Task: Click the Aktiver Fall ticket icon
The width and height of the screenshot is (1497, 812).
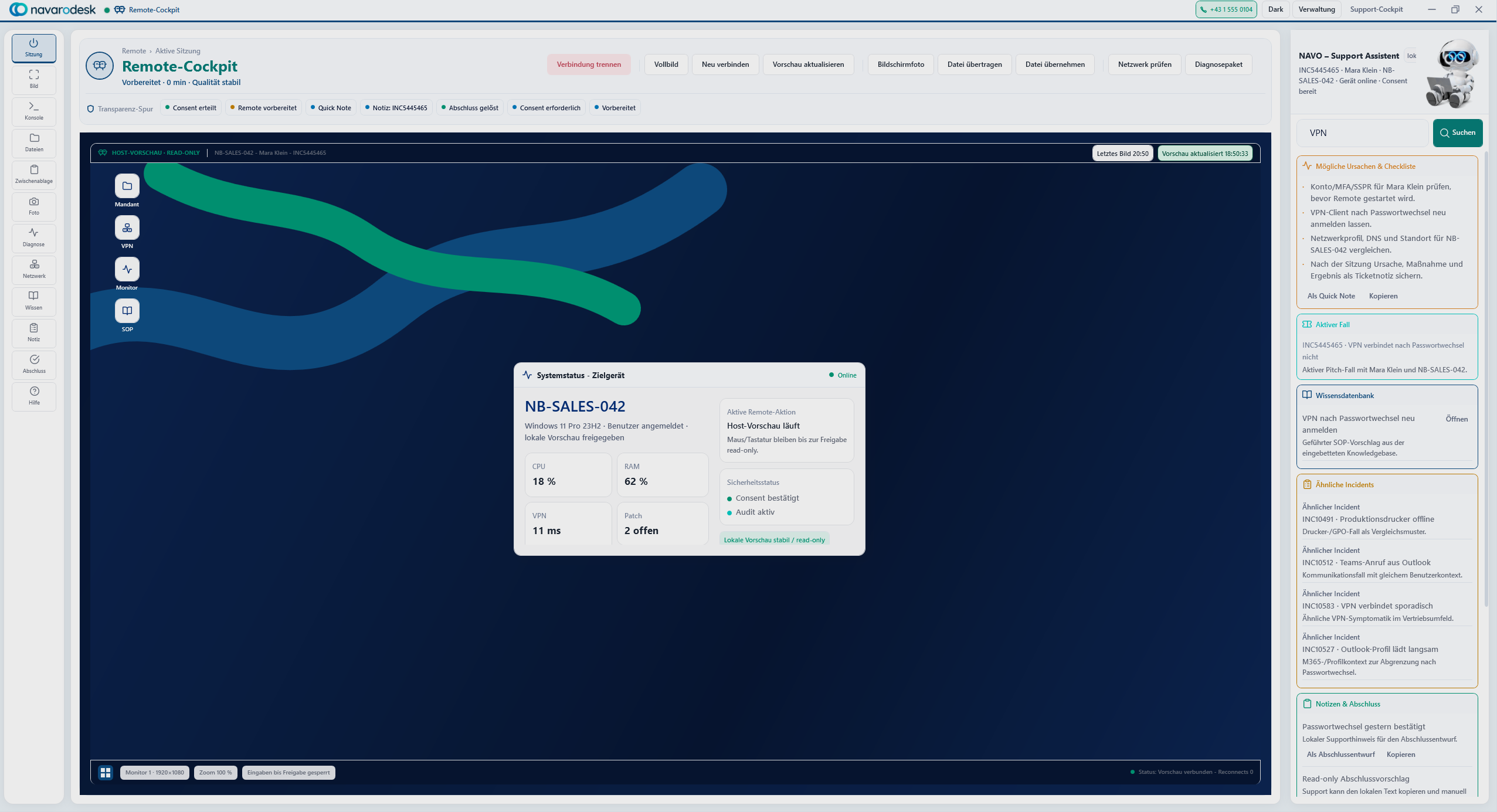Action: tap(1307, 324)
